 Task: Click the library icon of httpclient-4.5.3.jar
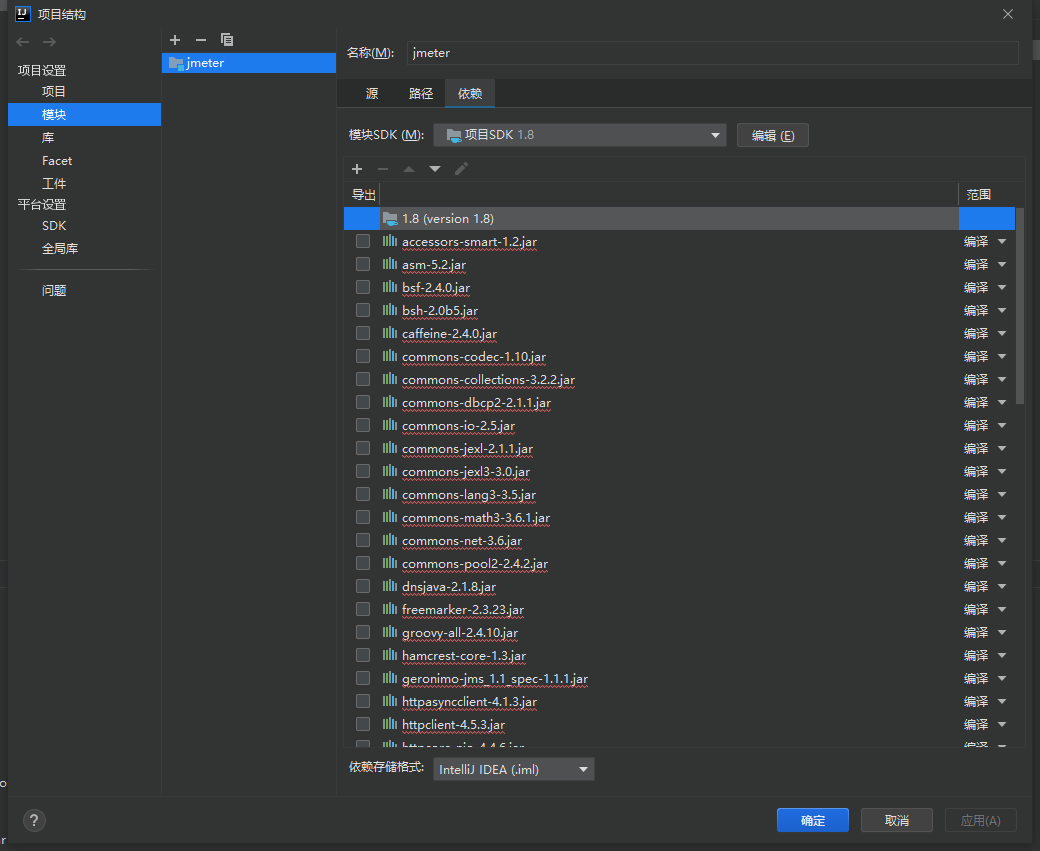pyautogui.click(x=390, y=724)
